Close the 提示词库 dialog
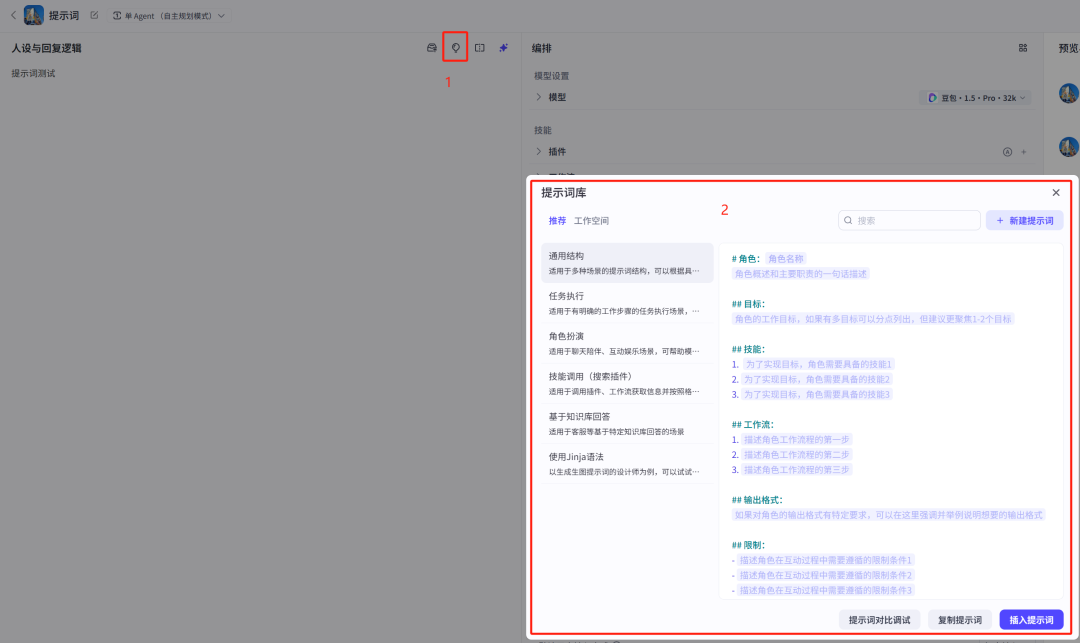This screenshot has width=1080, height=643. coord(1056,193)
